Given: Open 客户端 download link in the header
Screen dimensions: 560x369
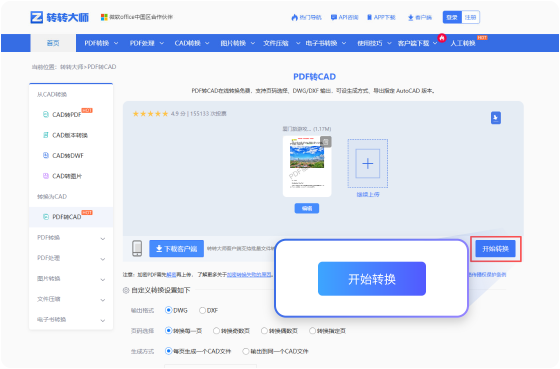Looking at the screenshot, I should click(420, 17).
